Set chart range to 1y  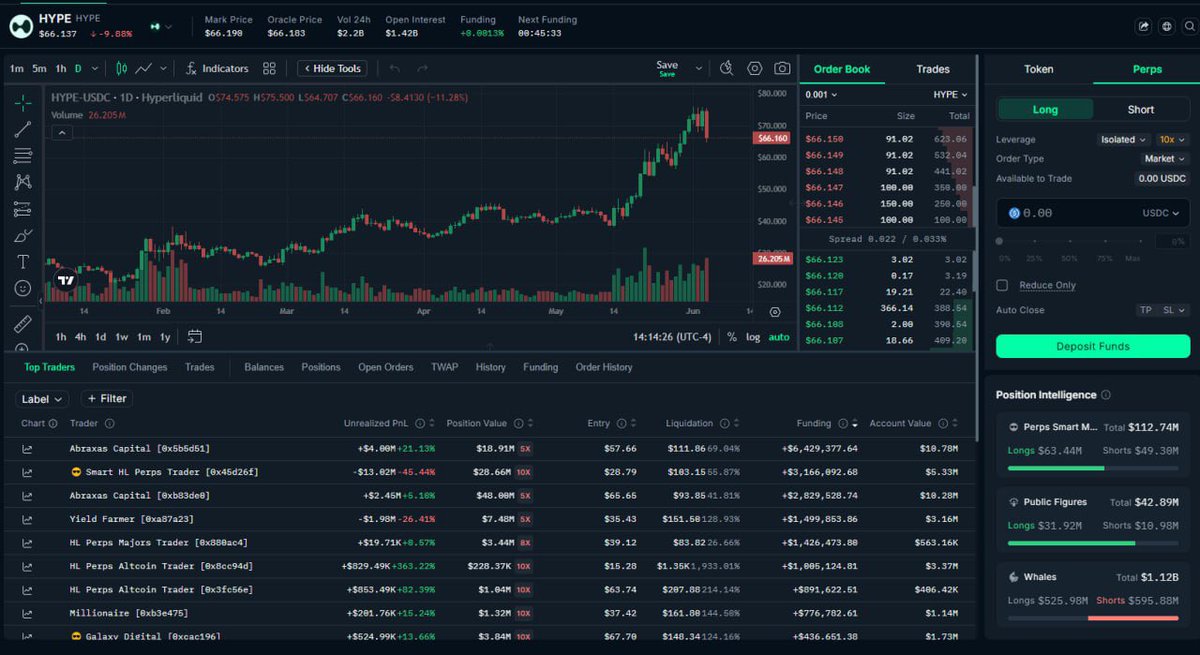pos(165,337)
